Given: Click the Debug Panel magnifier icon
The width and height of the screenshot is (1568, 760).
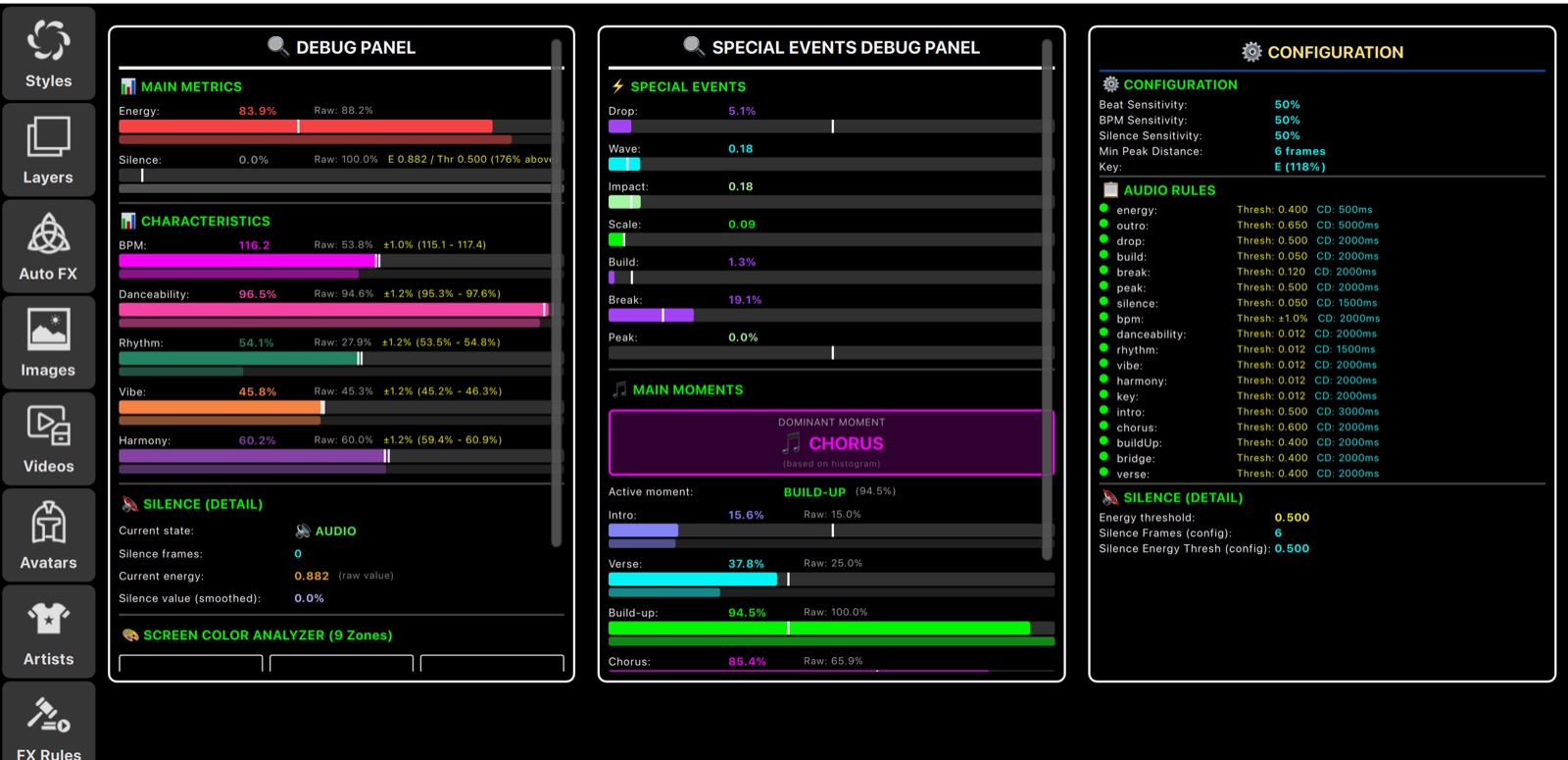Looking at the screenshot, I should [278, 46].
